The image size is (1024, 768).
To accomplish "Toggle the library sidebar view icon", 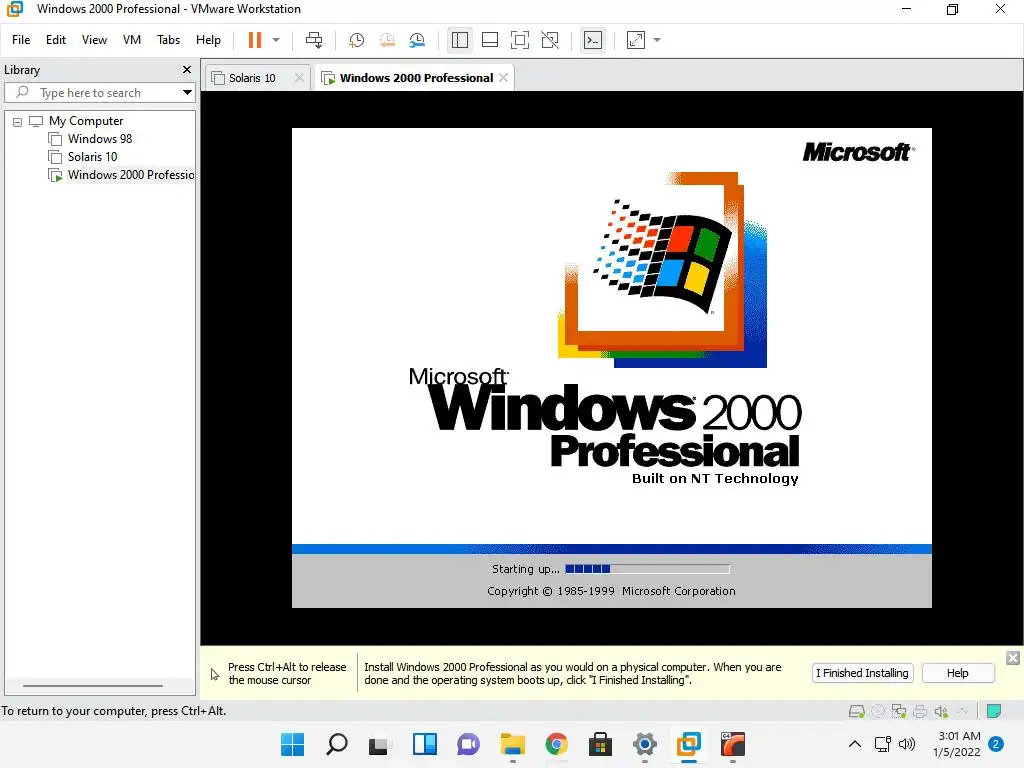I will (x=460, y=40).
